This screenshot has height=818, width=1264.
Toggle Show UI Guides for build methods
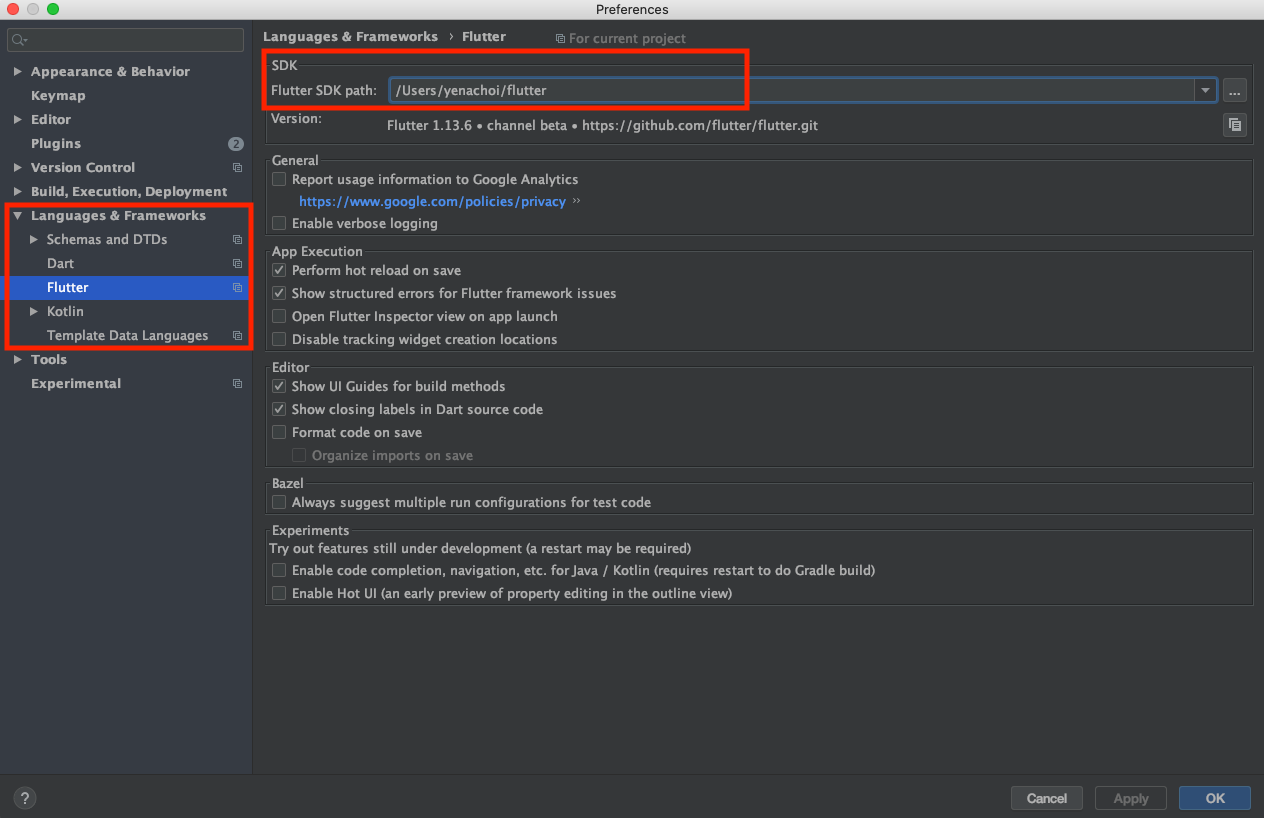coord(279,386)
